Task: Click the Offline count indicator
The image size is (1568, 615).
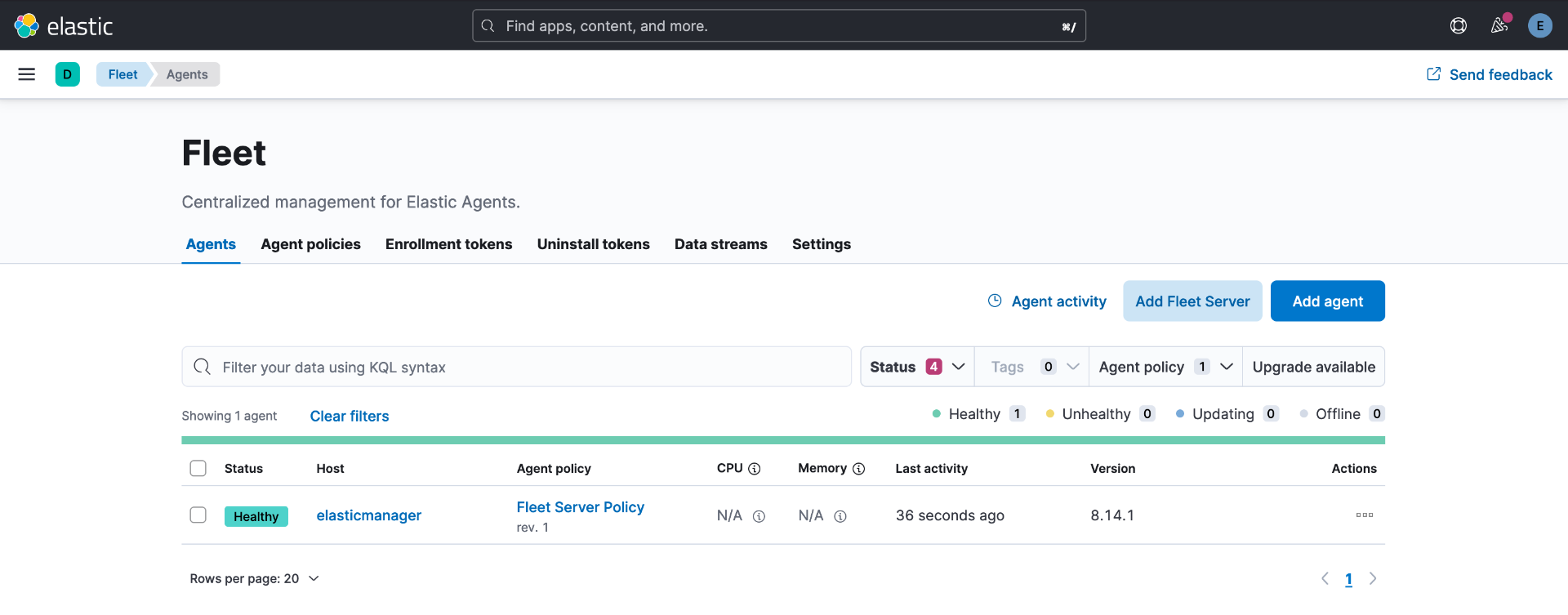Action: (1343, 414)
